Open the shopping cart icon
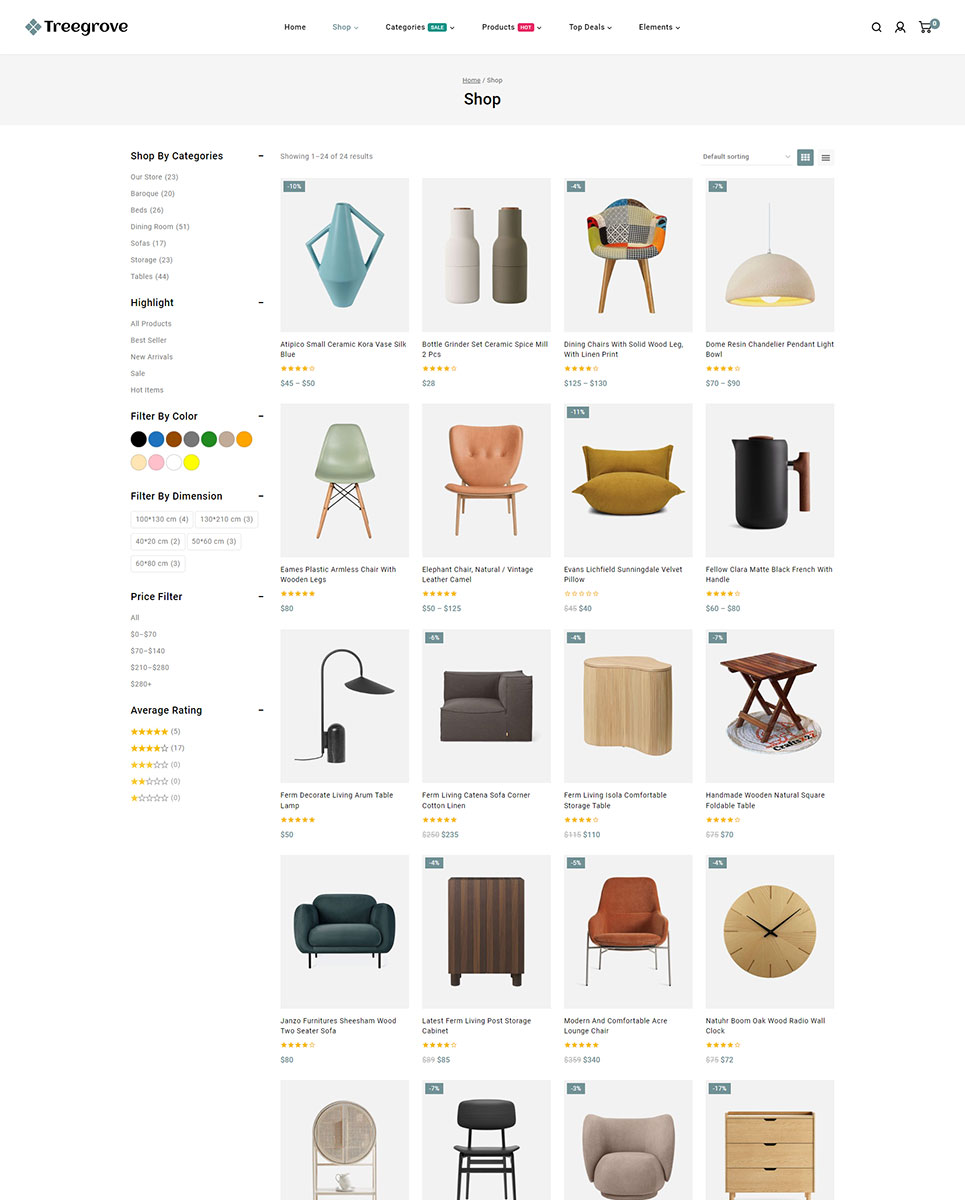Viewport: 965px width, 1200px height. click(x=927, y=26)
